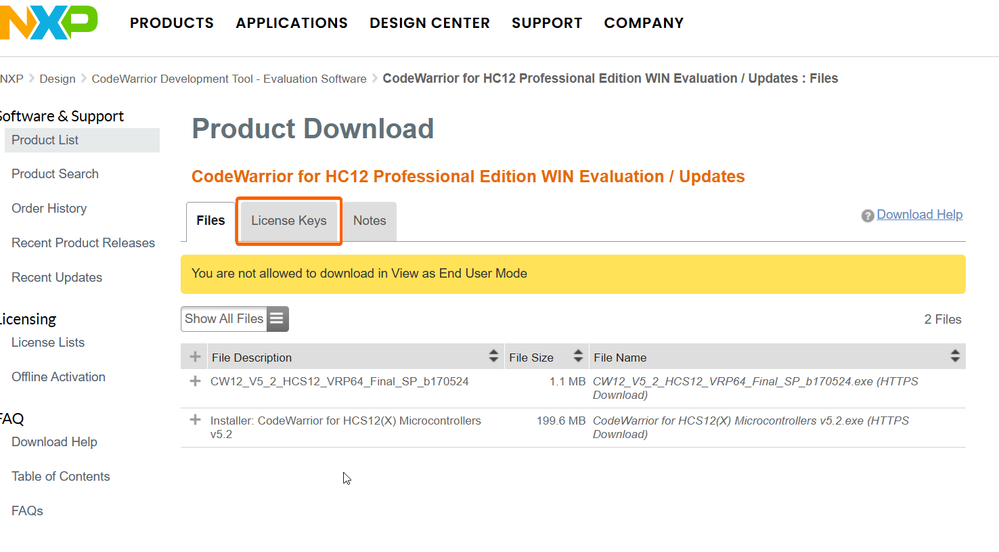
Task: Click the 1.1 MB file size cell
Action: (567, 382)
